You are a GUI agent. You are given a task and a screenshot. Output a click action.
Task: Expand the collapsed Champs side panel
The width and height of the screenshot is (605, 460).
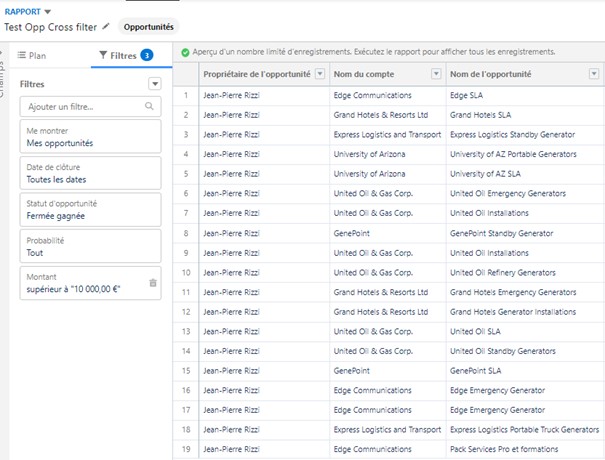coord(2,75)
